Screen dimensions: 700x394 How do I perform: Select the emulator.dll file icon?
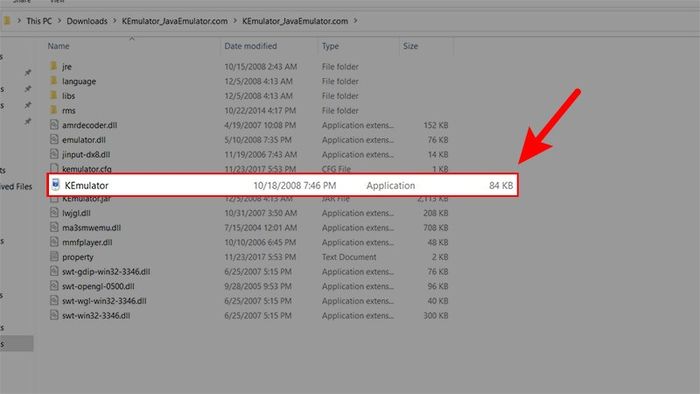point(54,140)
